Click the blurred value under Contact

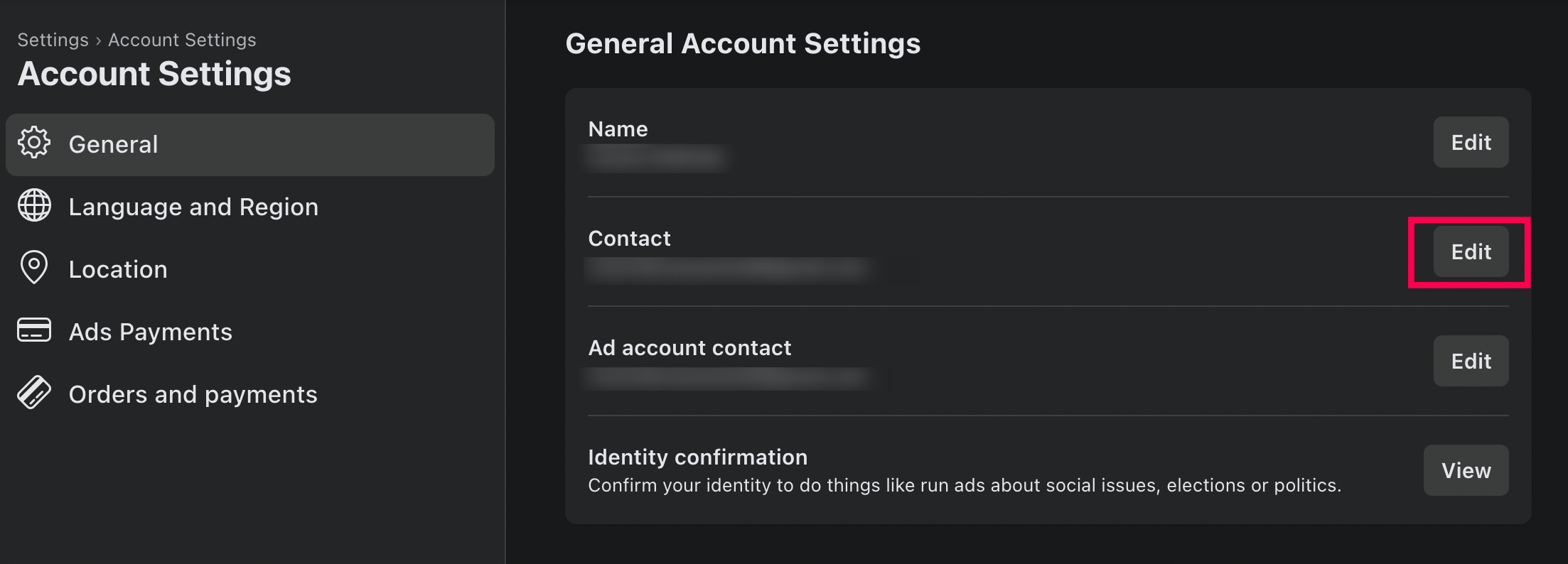pos(726,269)
